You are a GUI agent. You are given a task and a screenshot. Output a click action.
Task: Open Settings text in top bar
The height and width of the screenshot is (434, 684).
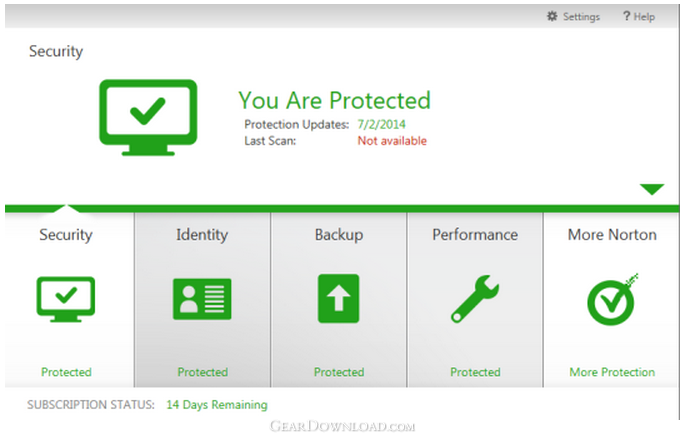(x=581, y=17)
